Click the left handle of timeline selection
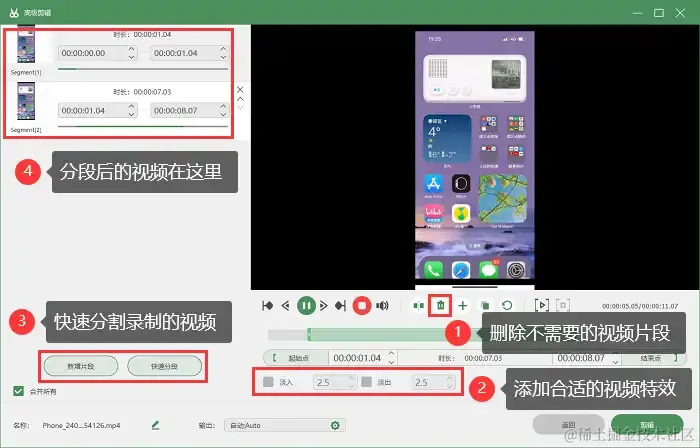 click(x=309, y=335)
